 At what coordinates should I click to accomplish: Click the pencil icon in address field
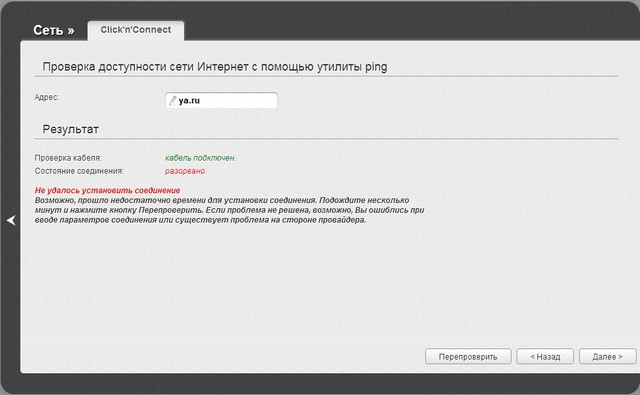[173, 100]
